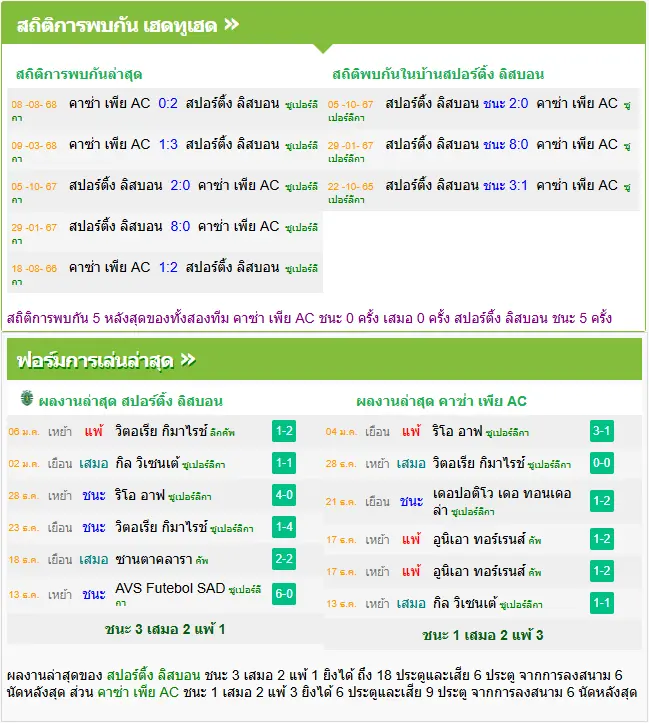Click กิล วิเซนเต้ in the 02 ม.ค. row
Viewport: 649px width, 723px height.
(147, 463)
